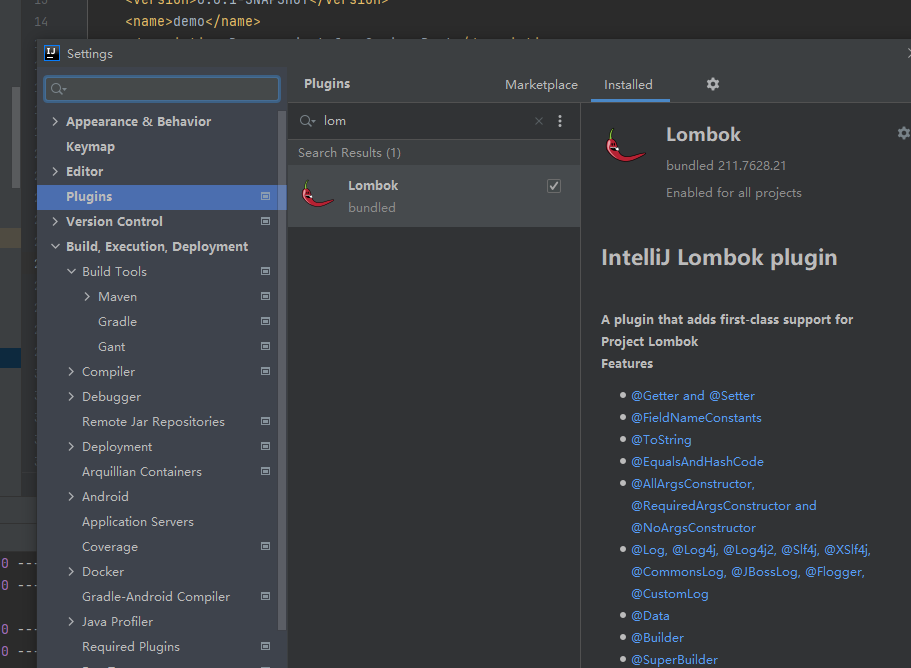The height and width of the screenshot is (668, 911).
Task: Clear the 'lom' plugin search text
Action: click(539, 121)
